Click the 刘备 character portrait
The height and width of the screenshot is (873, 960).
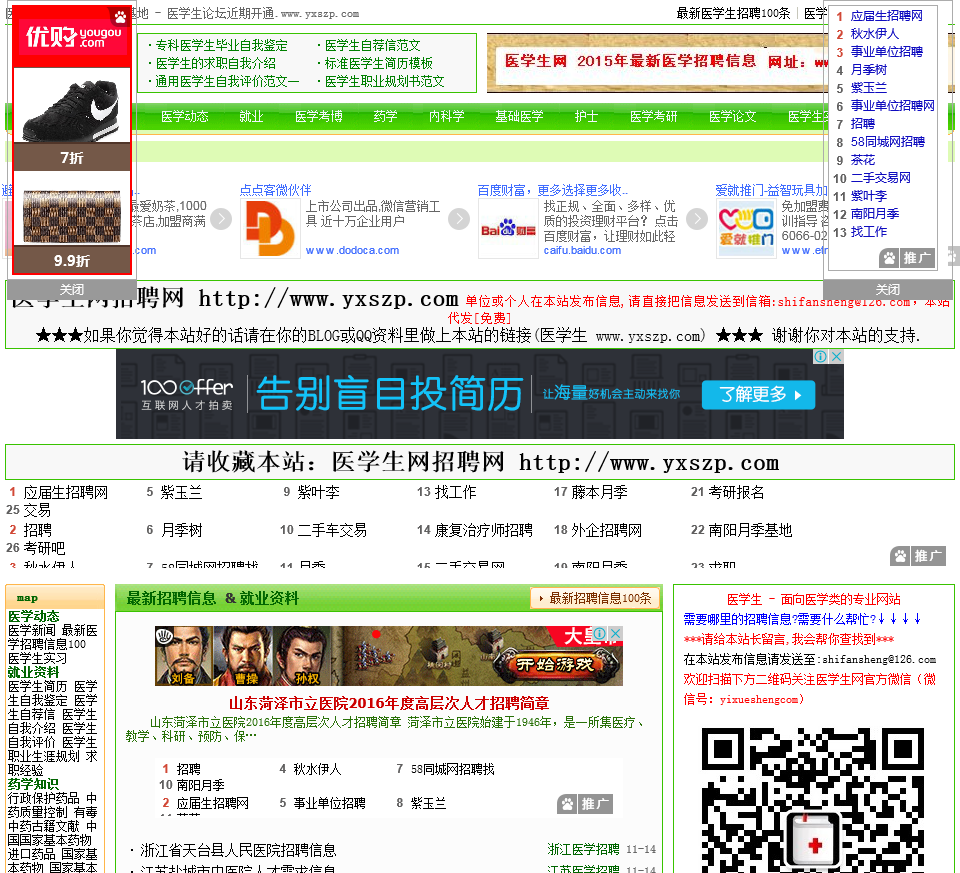tap(183, 656)
